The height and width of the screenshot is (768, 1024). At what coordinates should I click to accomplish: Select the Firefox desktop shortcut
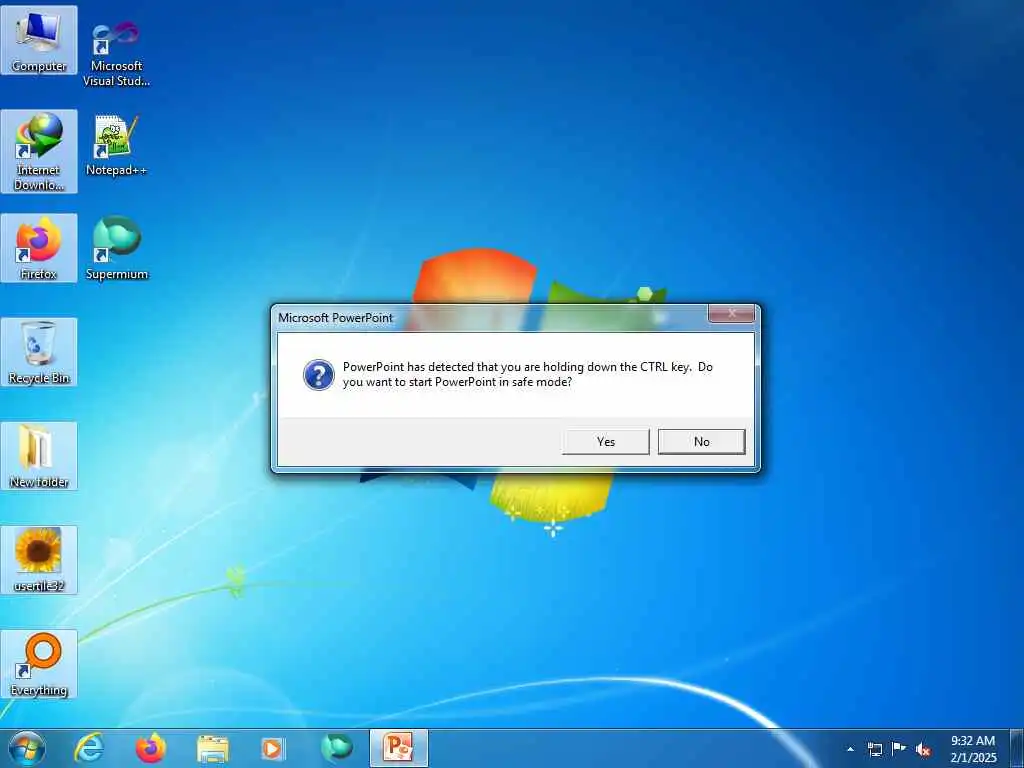[x=39, y=248]
